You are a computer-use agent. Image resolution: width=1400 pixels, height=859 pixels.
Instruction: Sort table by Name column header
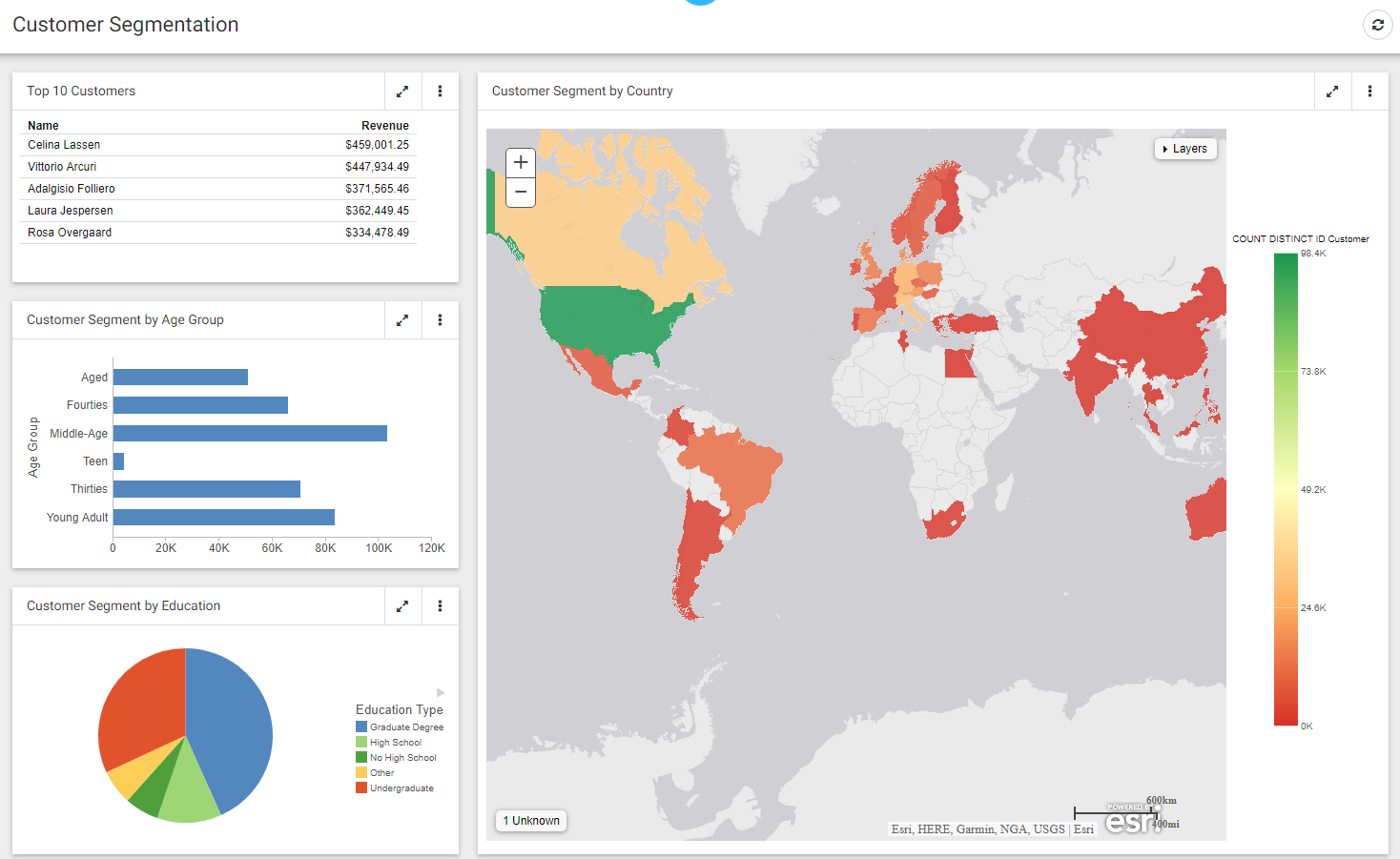(x=43, y=126)
